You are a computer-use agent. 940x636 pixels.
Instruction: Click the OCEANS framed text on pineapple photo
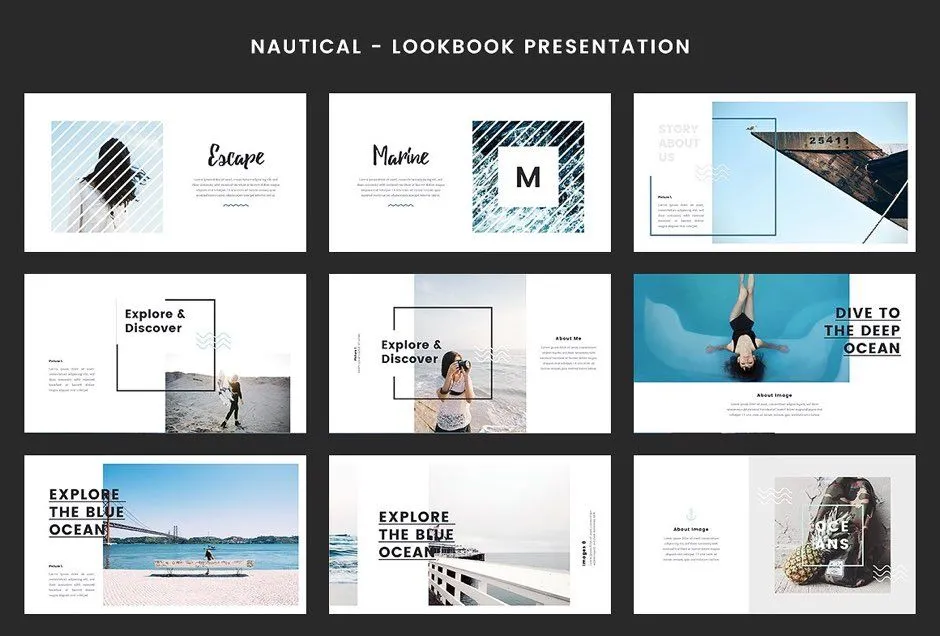[x=833, y=535]
